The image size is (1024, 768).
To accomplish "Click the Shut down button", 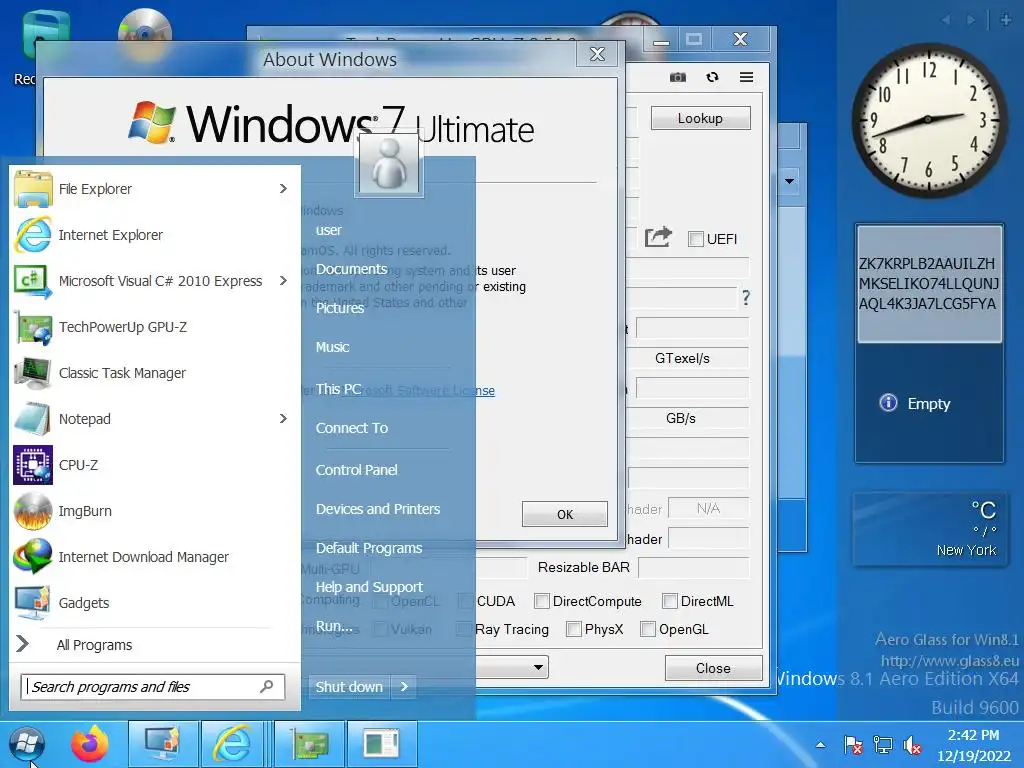I will coord(349,686).
